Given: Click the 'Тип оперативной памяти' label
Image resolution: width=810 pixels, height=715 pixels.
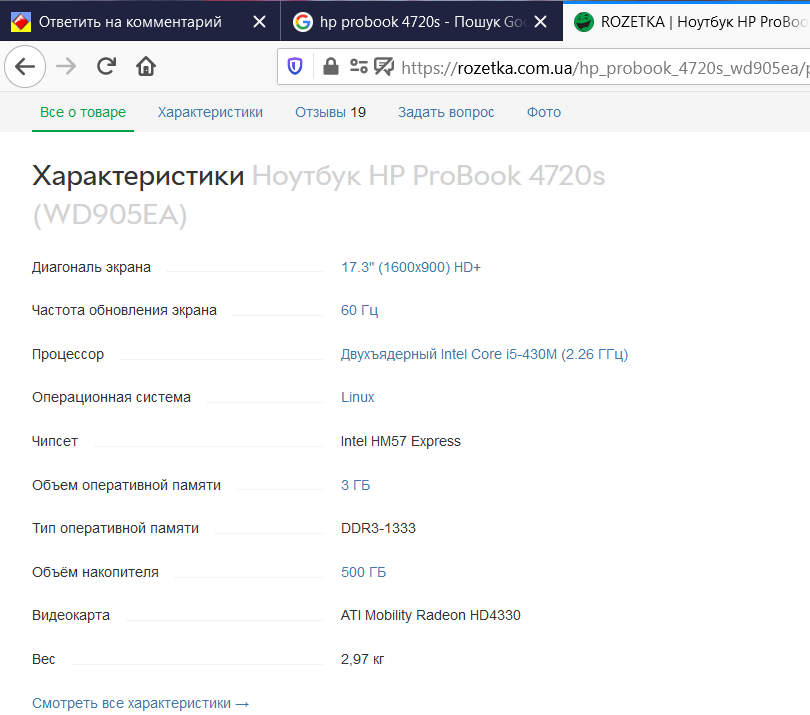Looking at the screenshot, I should [x=116, y=528].
